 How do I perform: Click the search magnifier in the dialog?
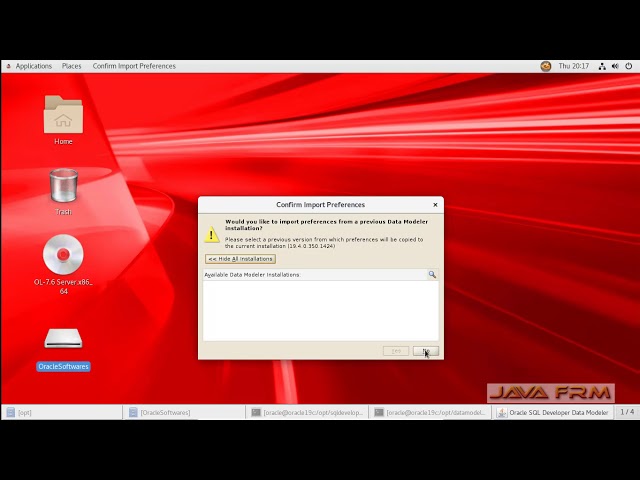coord(432,275)
